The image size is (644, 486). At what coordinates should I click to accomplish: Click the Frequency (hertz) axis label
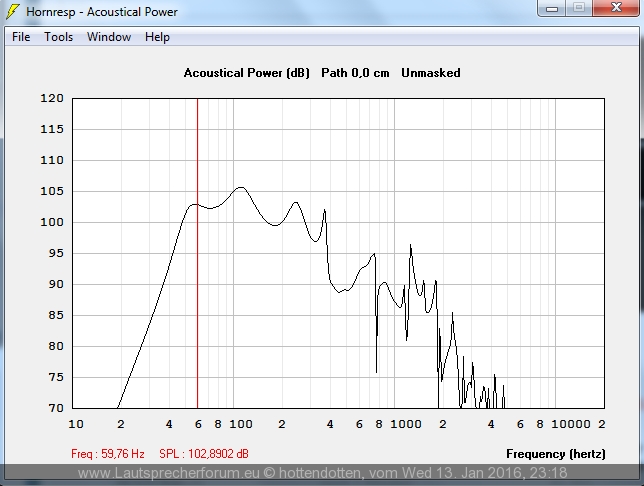point(556,454)
